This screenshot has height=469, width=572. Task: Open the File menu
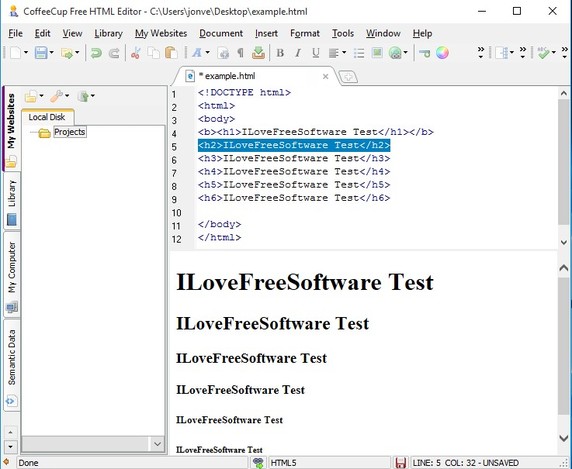[15, 34]
